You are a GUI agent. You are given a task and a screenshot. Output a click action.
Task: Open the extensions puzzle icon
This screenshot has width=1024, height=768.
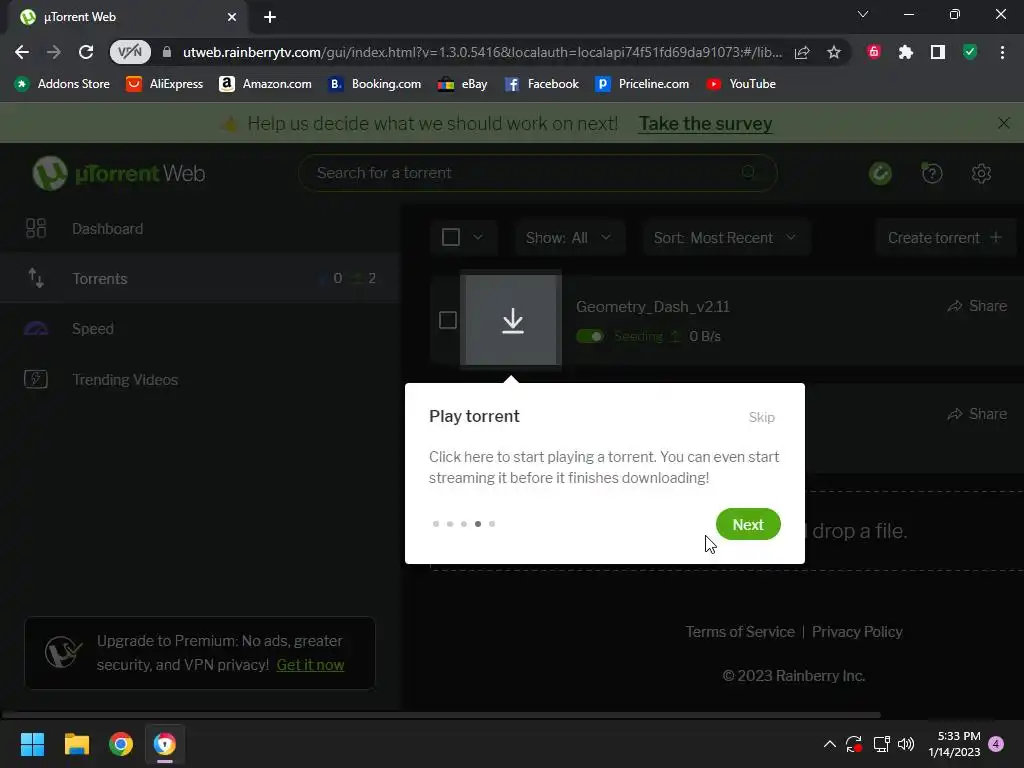(x=905, y=52)
